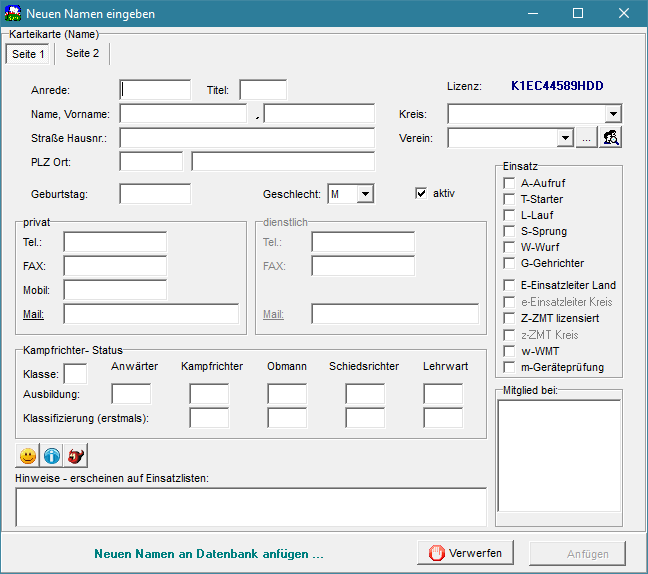This screenshot has width=648, height=574.
Task: Click the privat Mail address field
Action: coord(151,314)
